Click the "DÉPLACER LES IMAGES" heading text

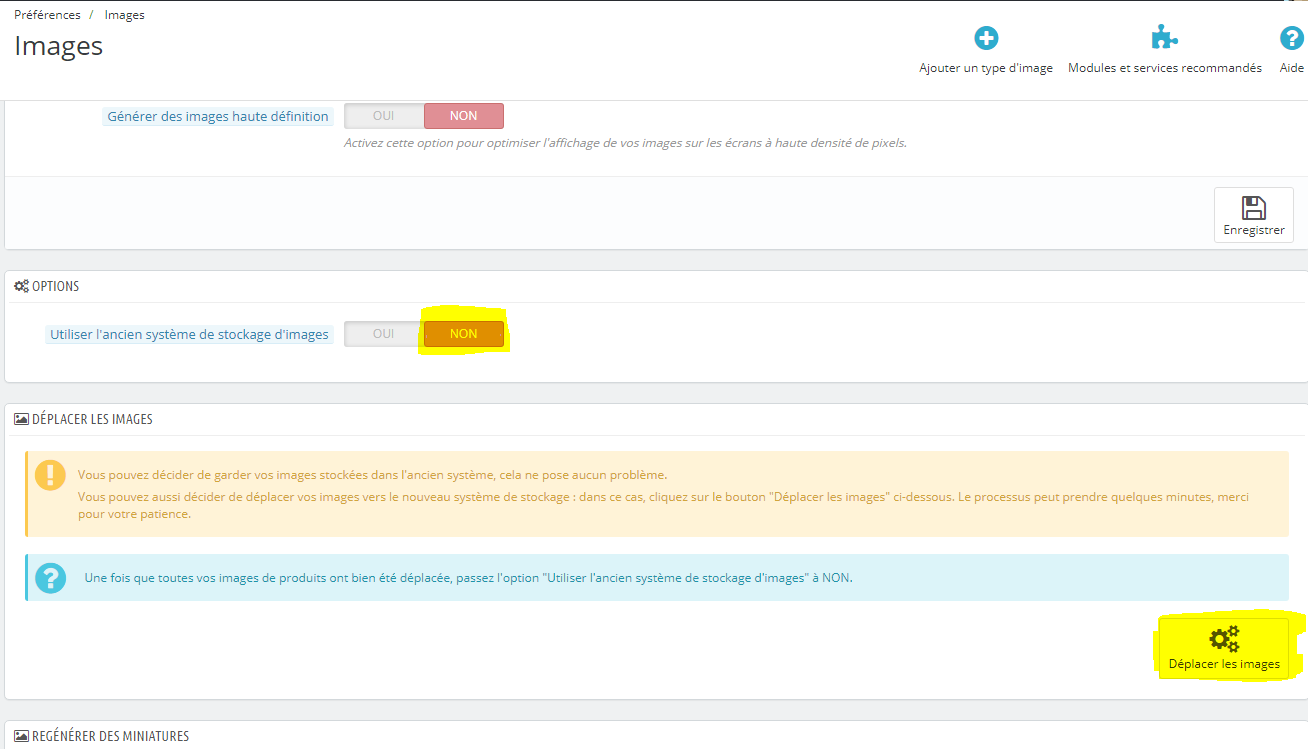pyautogui.click(x=92, y=419)
